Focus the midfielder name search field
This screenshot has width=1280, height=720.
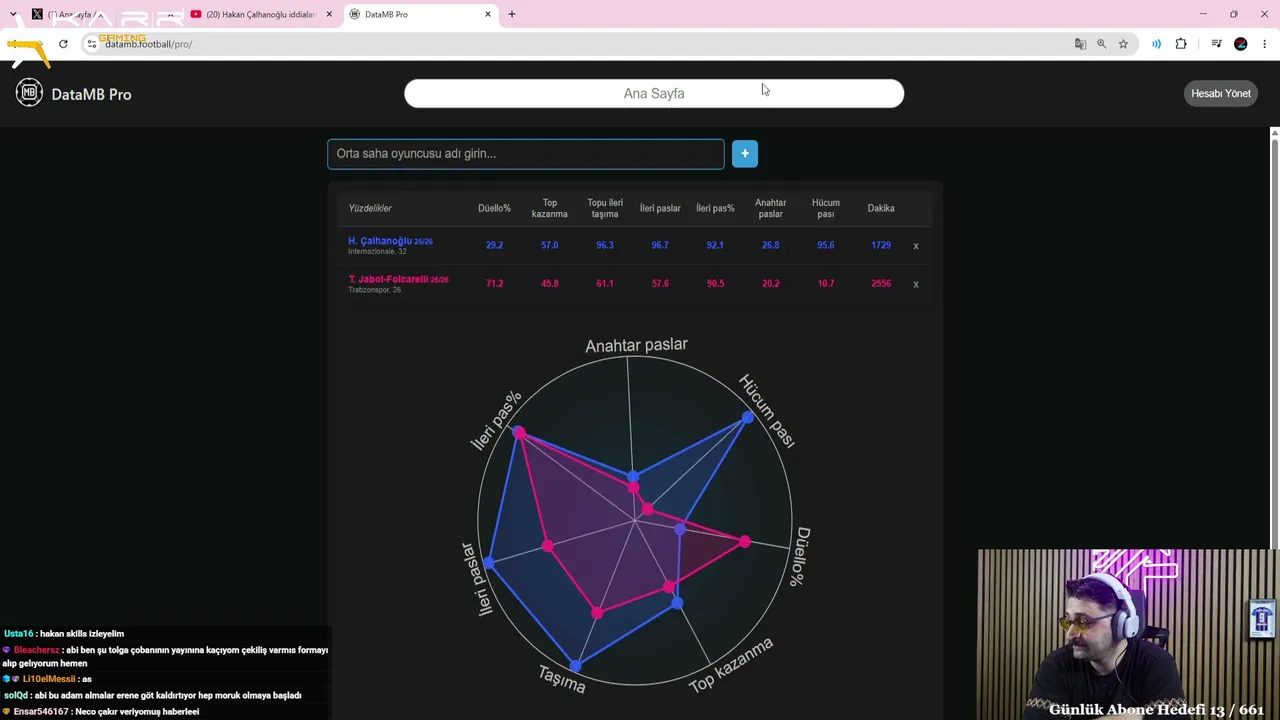(x=526, y=153)
